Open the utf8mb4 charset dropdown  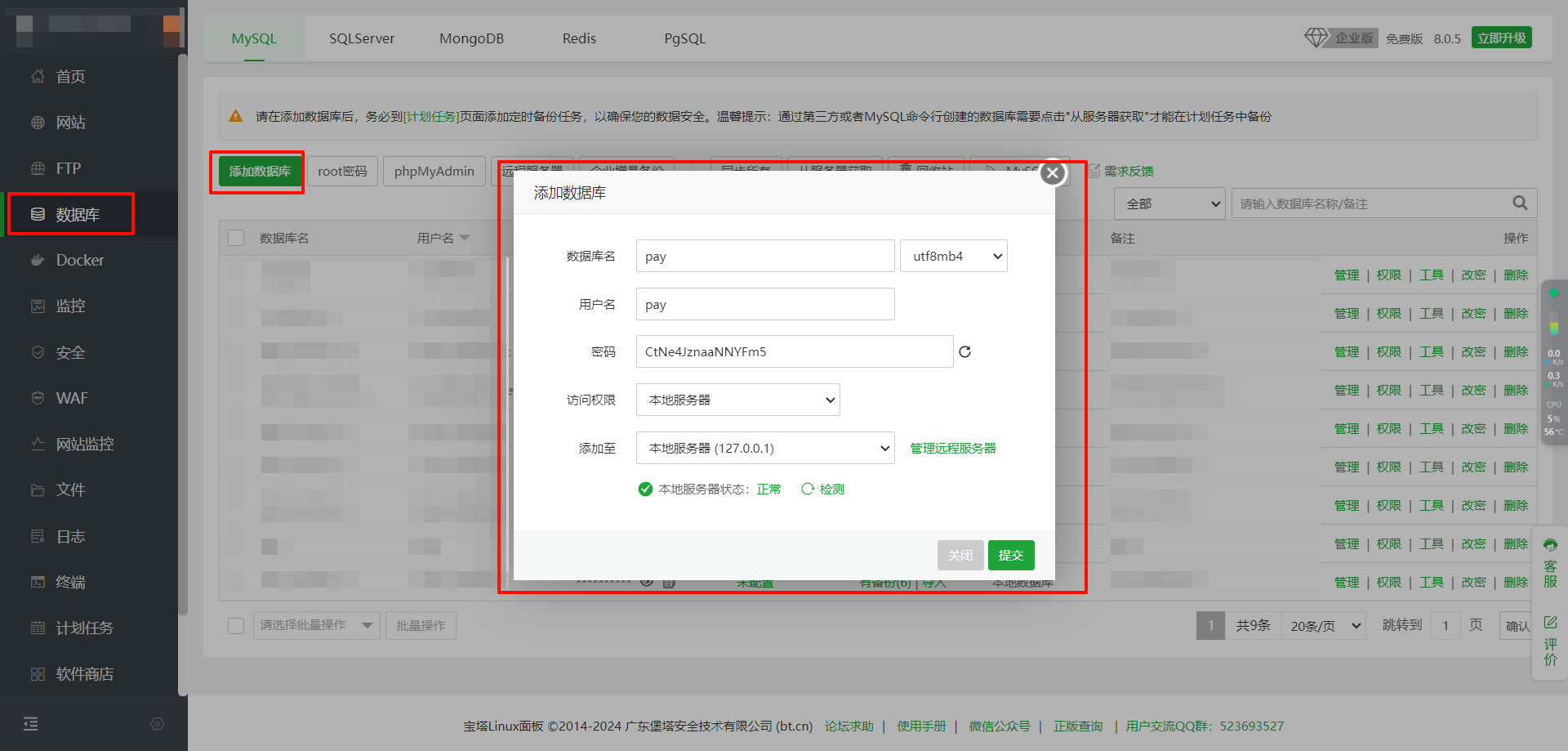[953, 255]
